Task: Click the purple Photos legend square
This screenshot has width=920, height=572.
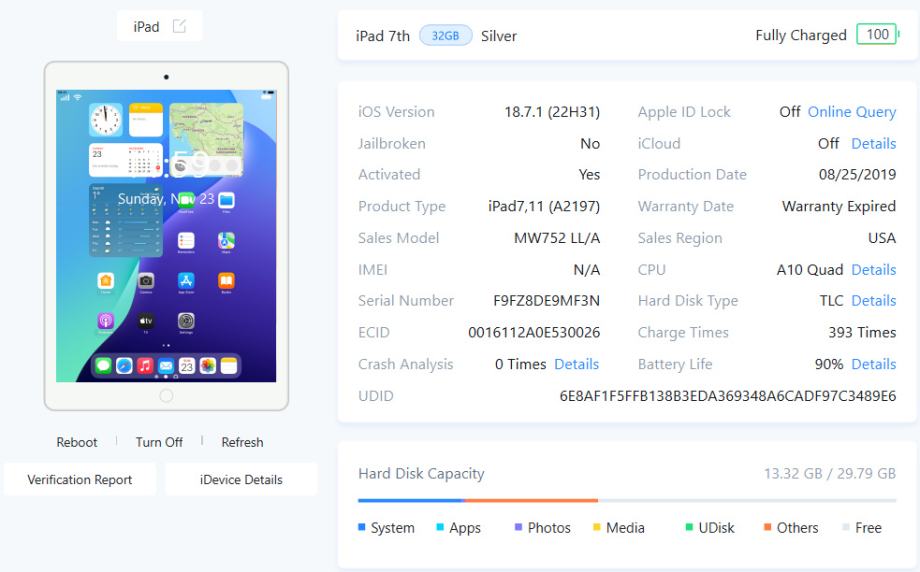Action: tap(518, 527)
